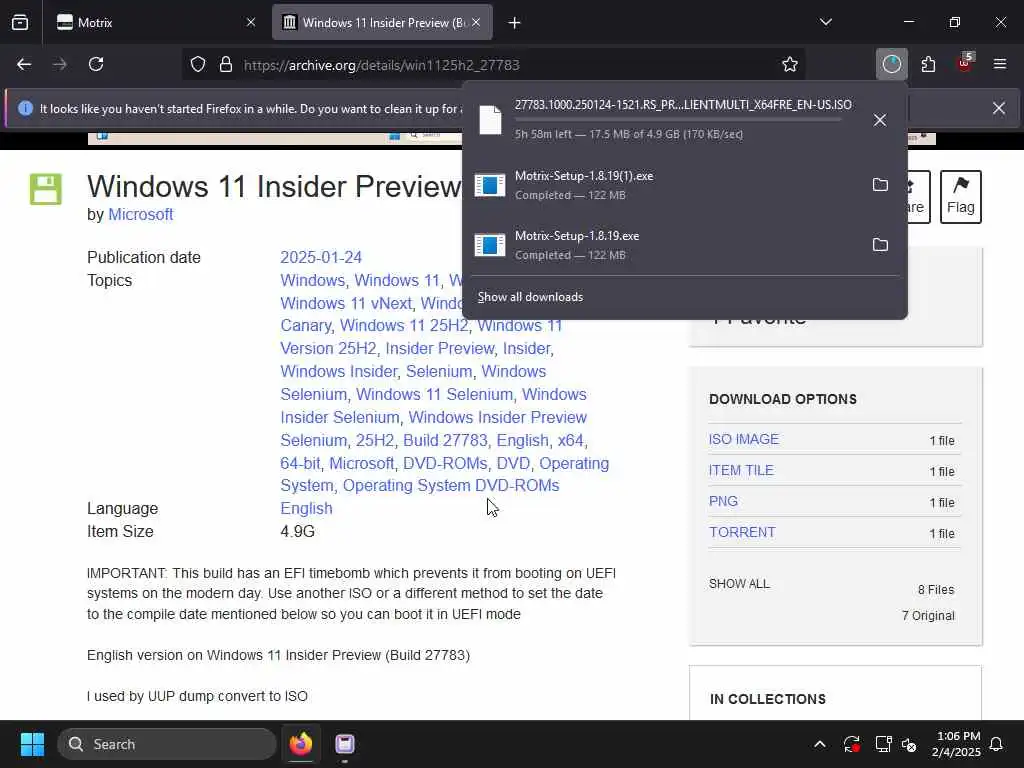Close the Windows 11 Insider Preview tab
Viewport: 1024px width, 768px height.
tap(476, 23)
